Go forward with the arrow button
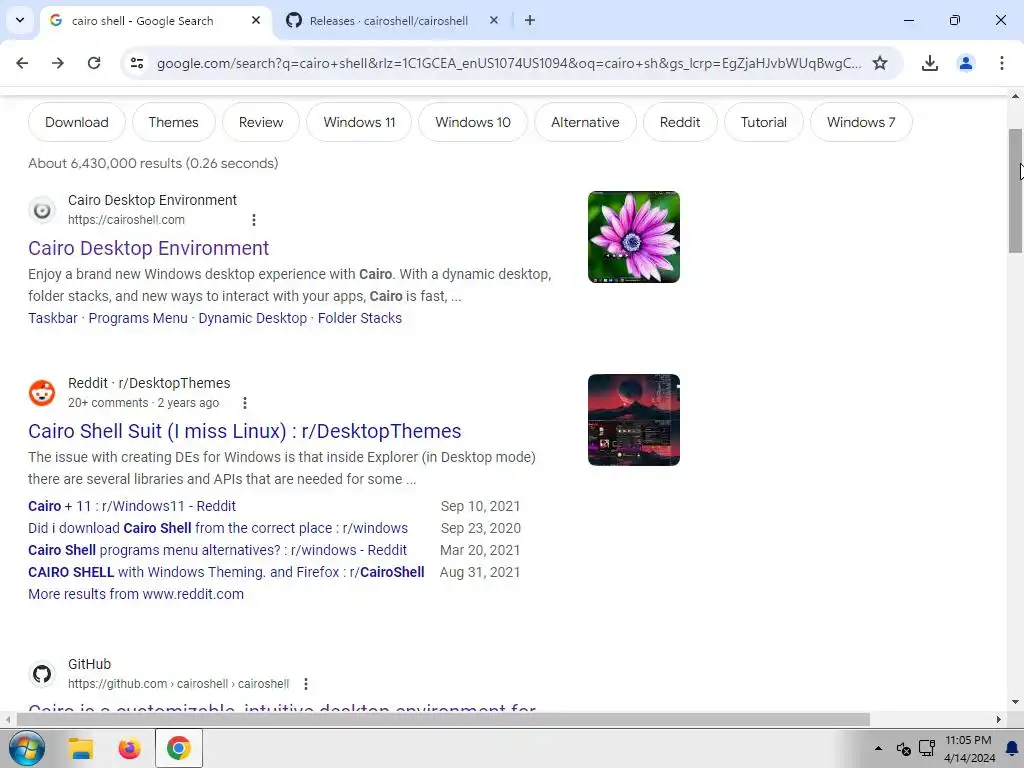The image size is (1024, 768). [58, 63]
